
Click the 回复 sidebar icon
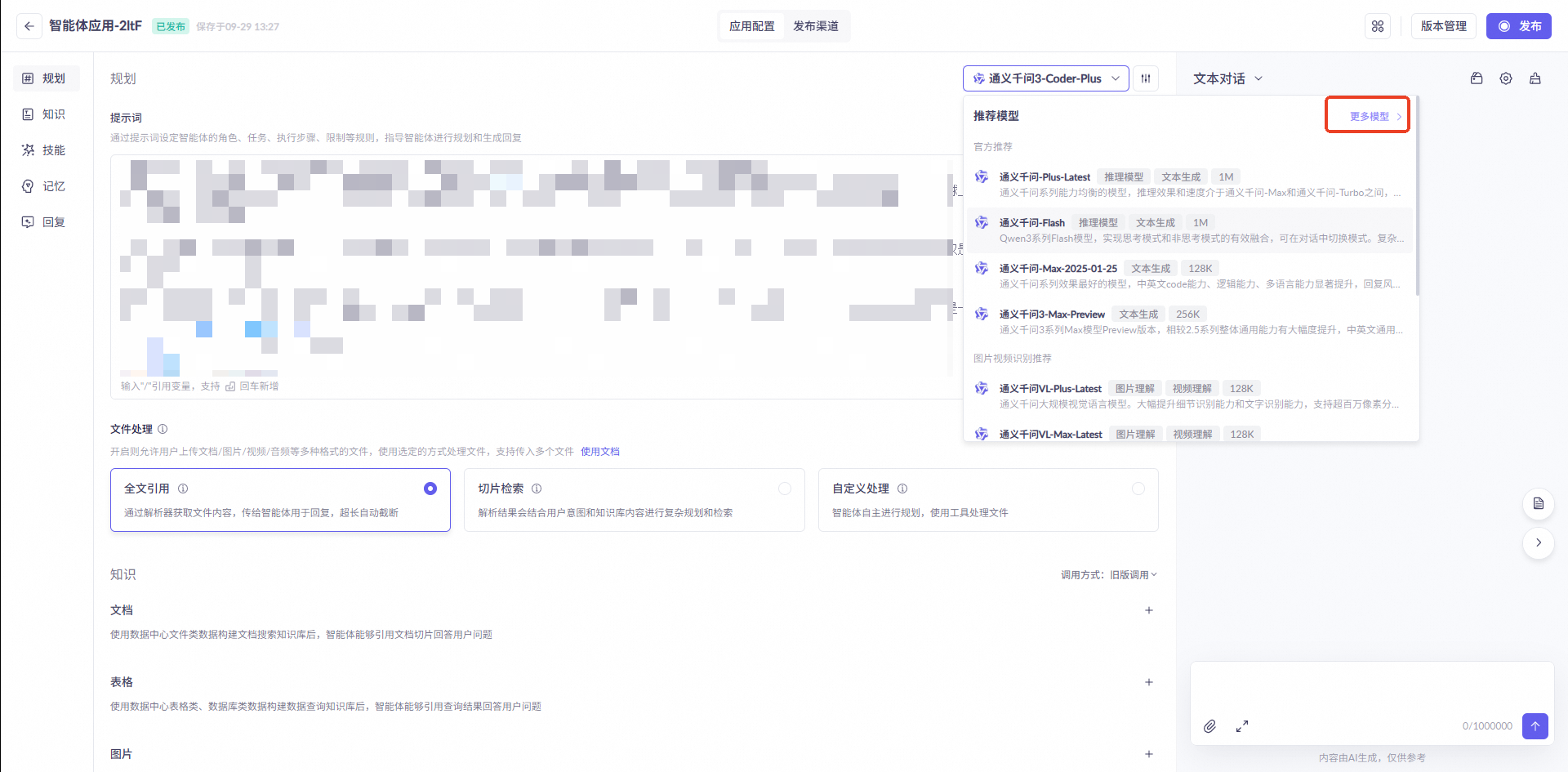tap(28, 222)
